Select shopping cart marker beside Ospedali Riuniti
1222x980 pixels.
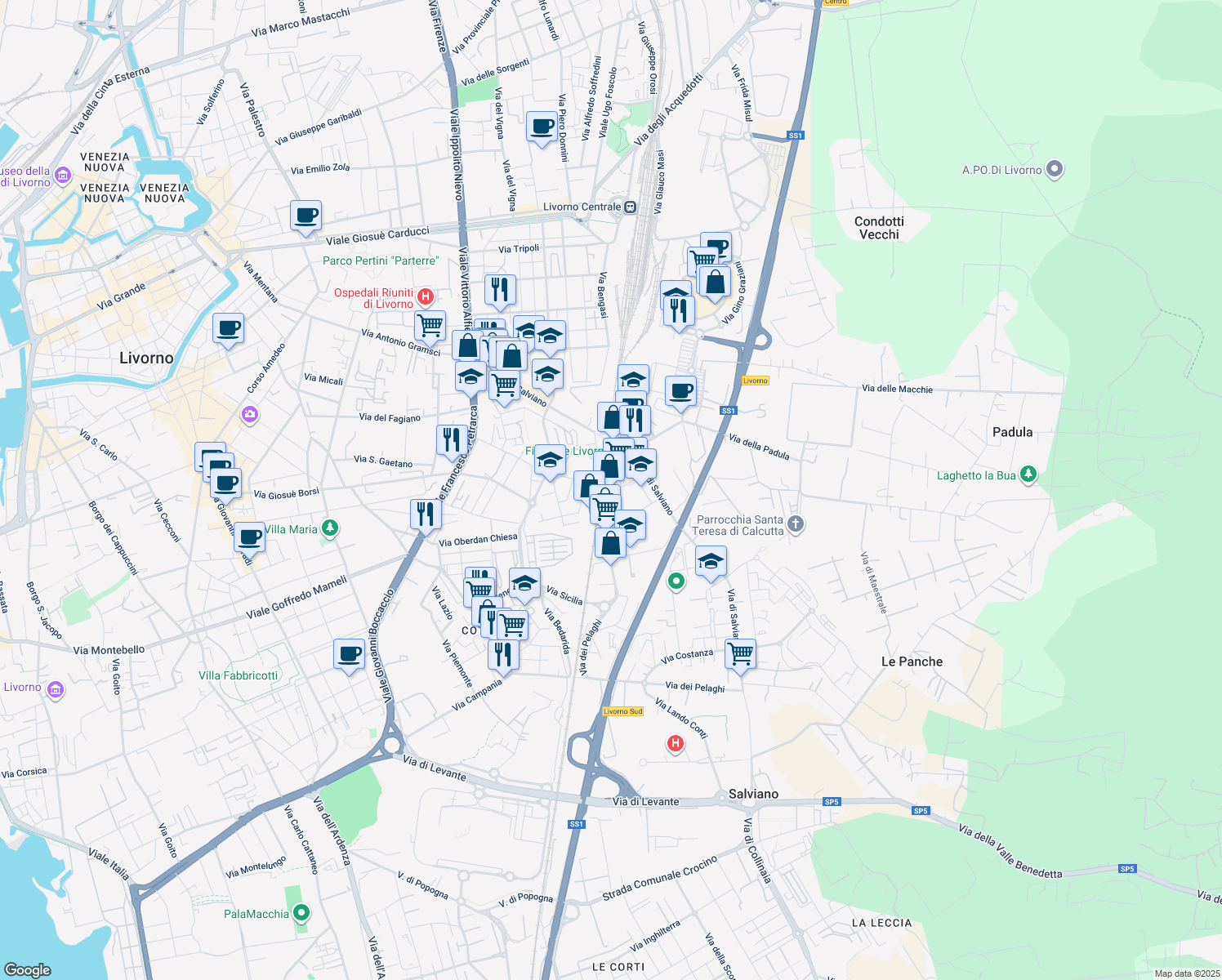[x=430, y=326]
